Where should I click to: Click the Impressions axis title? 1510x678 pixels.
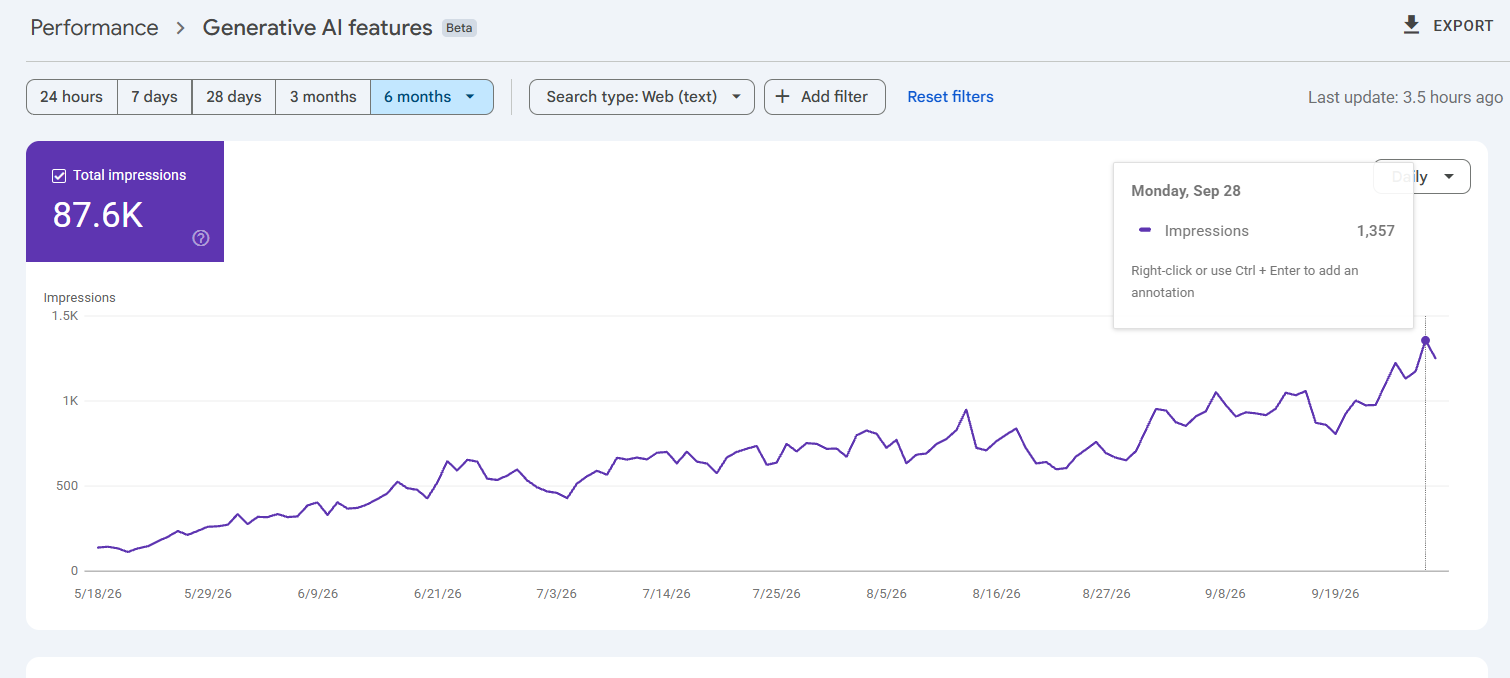(x=80, y=298)
